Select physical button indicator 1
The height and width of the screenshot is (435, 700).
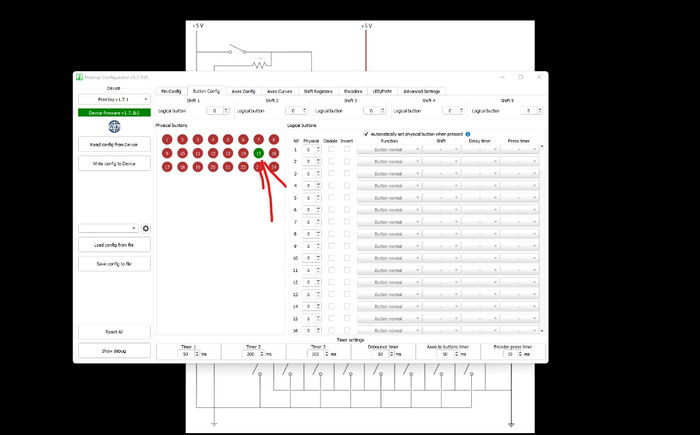(167, 140)
